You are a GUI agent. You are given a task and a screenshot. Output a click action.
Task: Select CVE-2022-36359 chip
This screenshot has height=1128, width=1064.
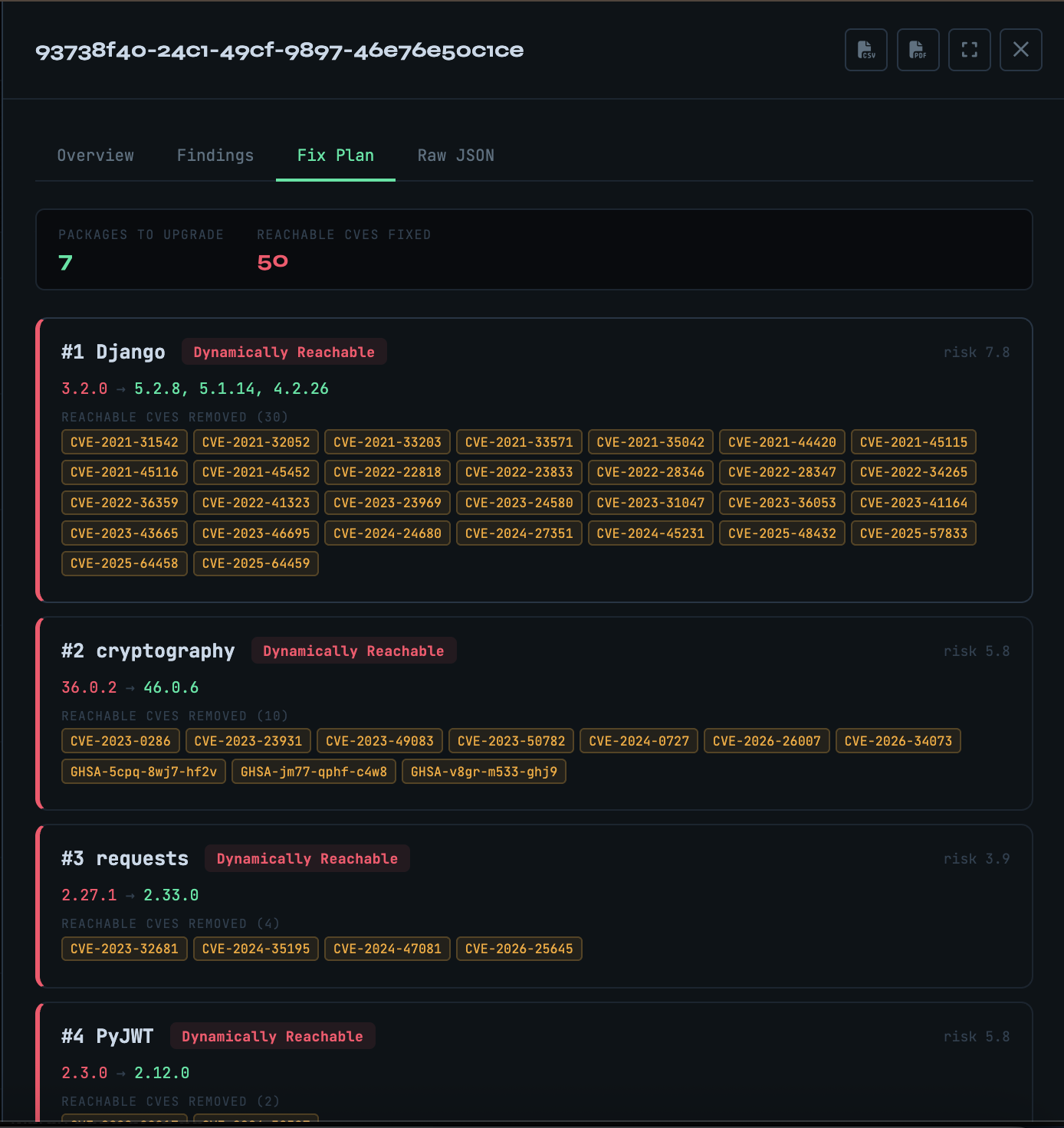(x=124, y=503)
